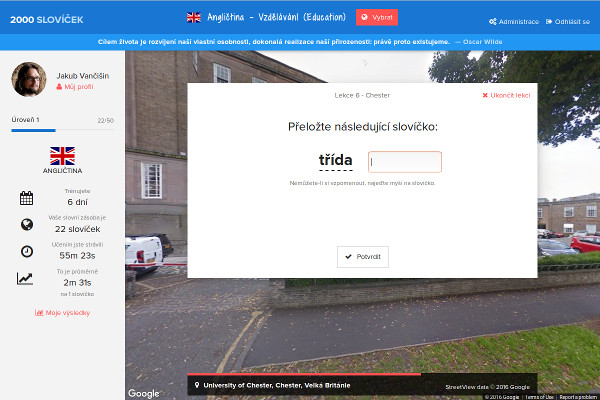The image size is (600, 400).
Task: Confirm answer with Potvrdit button
Action: click(x=363, y=257)
